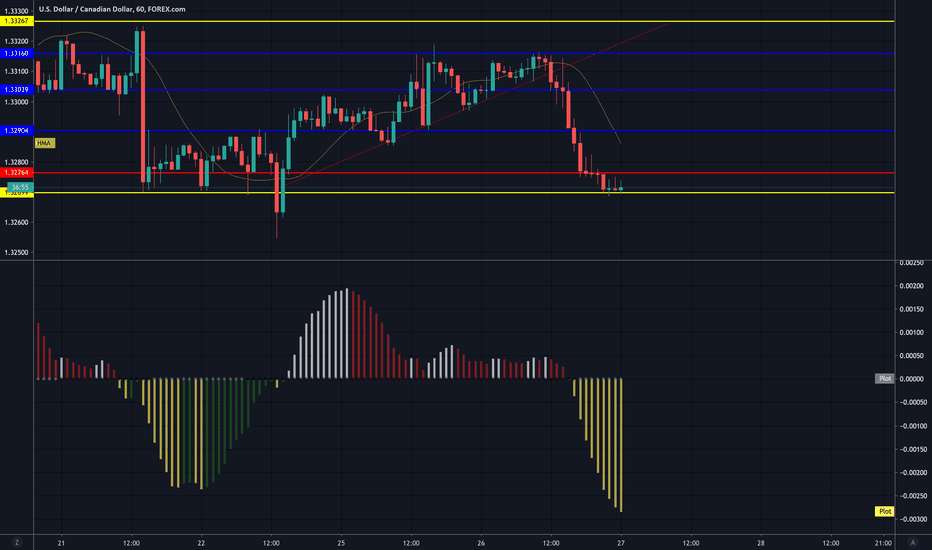Toggle the auto-scale A button
Screen dimensions: 932x550
(914, 543)
